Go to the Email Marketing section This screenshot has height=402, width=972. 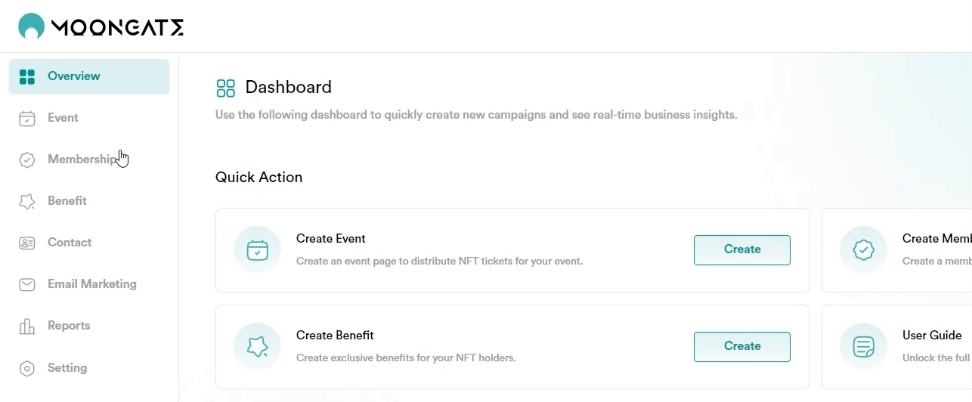91,284
